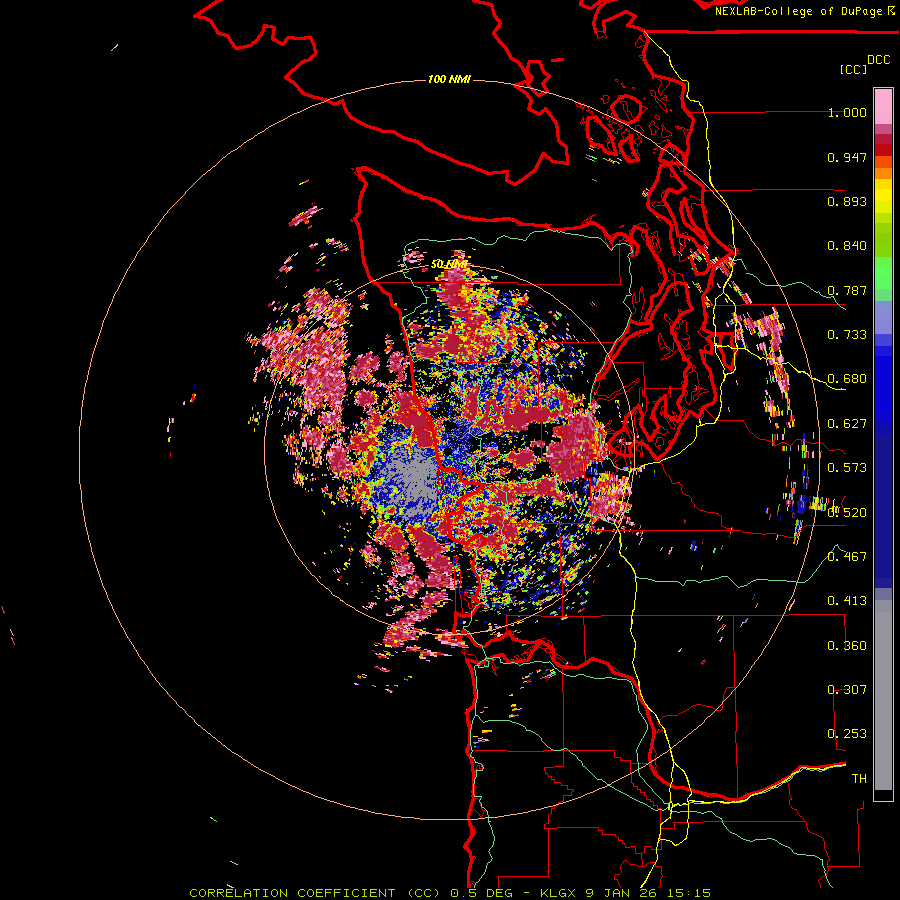Pick the yellow legend color band
The width and height of the screenshot is (900, 900).
(x=883, y=196)
